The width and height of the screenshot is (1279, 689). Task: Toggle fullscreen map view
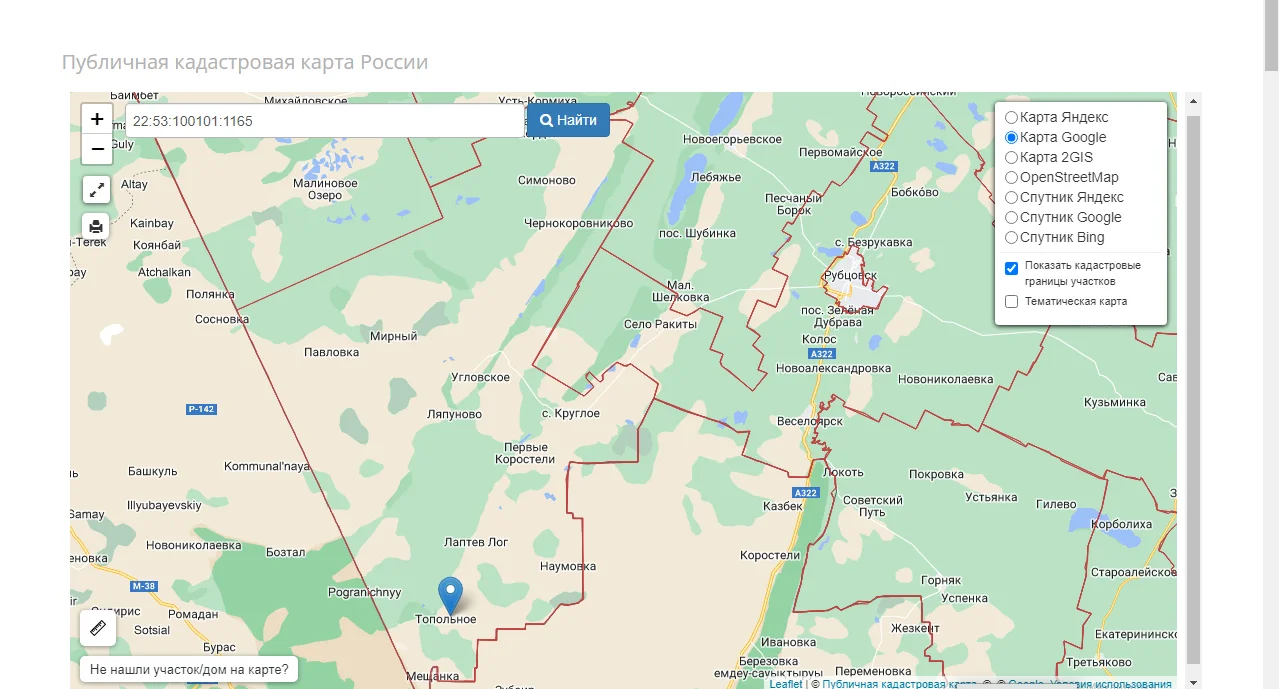96,189
